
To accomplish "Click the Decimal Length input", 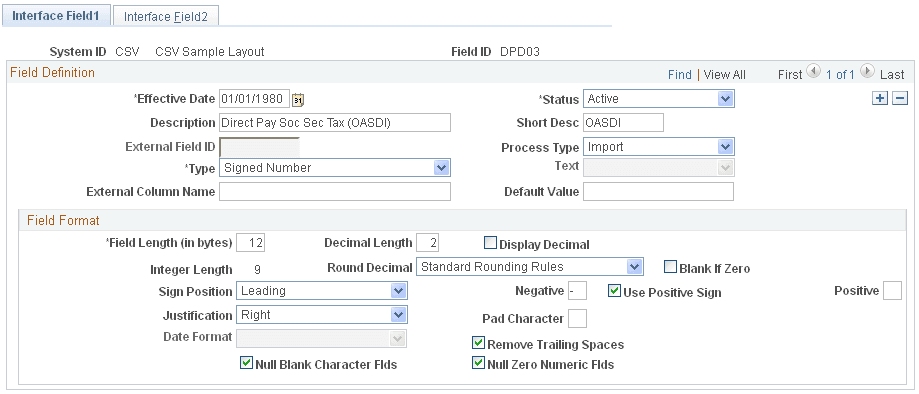I will (x=427, y=242).
